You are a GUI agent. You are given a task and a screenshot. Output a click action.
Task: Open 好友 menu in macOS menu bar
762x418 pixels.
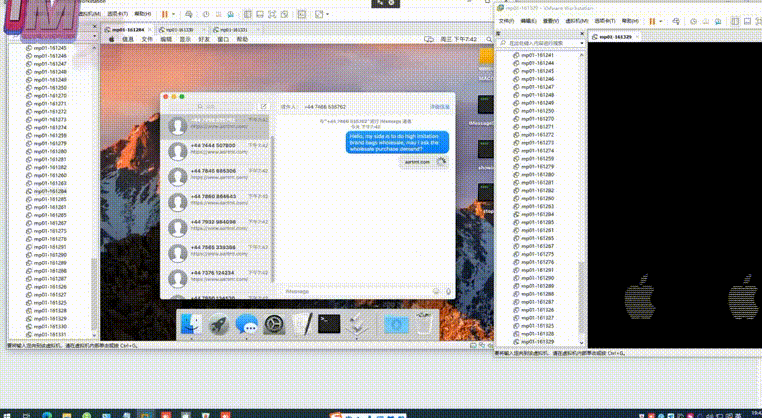(x=204, y=39)
